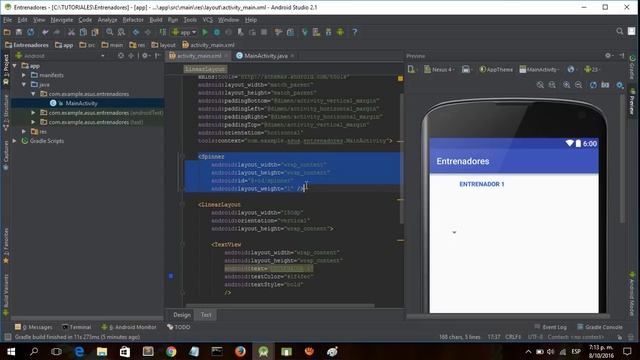Click the Android Device Monitor icon
Image resolution: width=640 pixels, height=360 pixels.
click(x=340, y=32)
